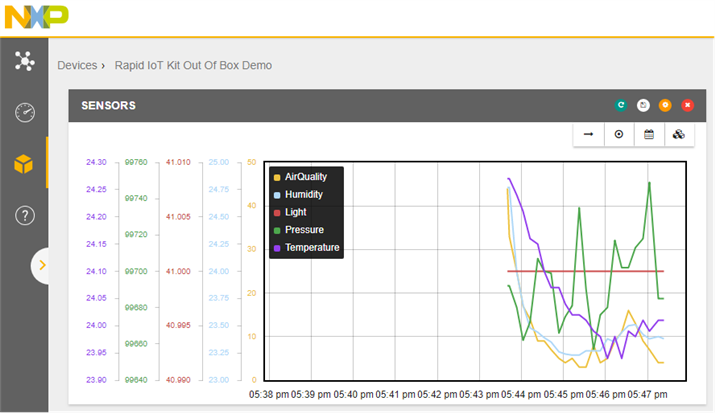Close the Sensors widget with the red X
Screen dimensions: 715x413
(688, 105)
